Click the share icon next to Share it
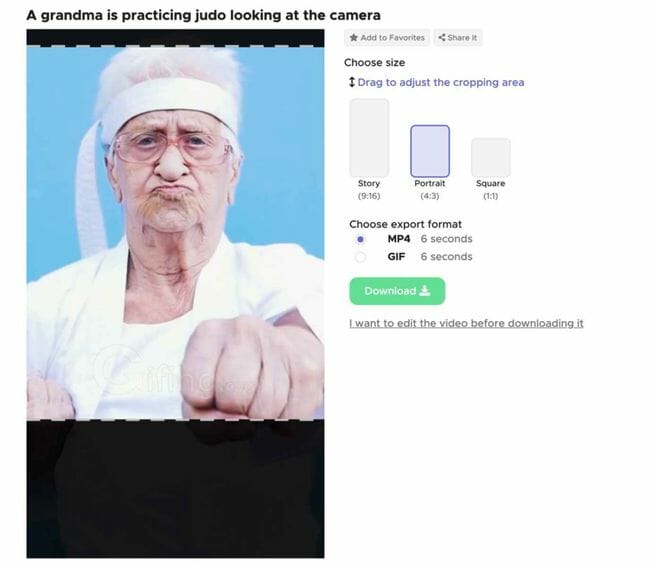Screen dimensions: 650x565 (x=442, y=38)
